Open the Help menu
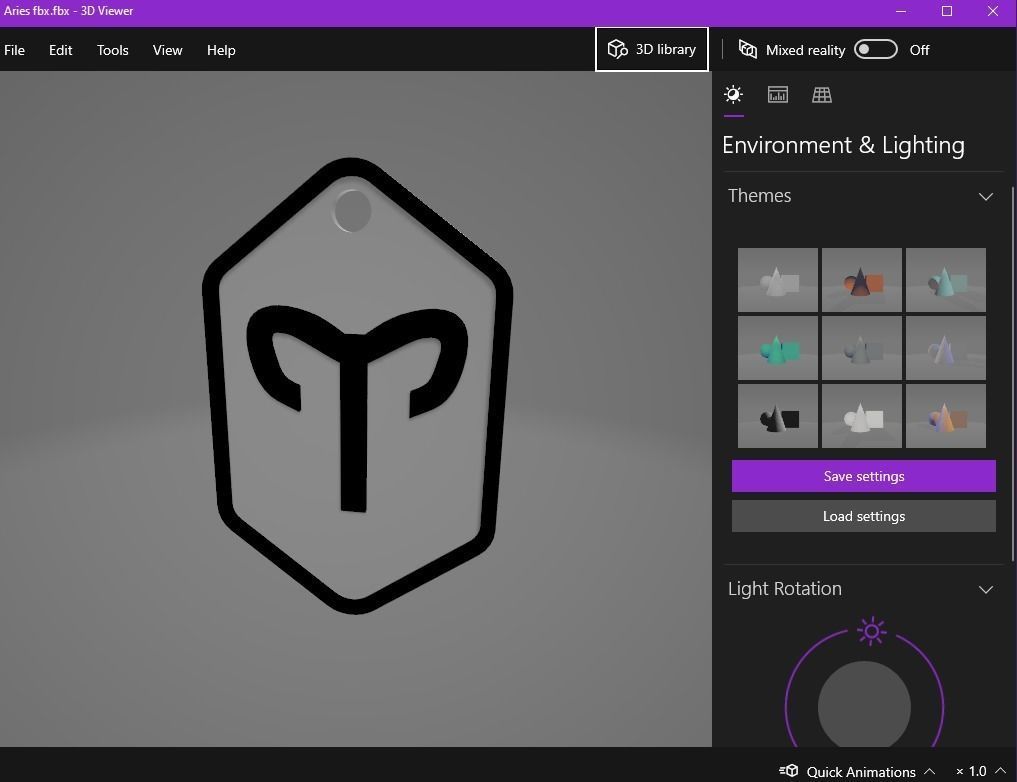Viewport: 1017px width, 782px height. click(221, 50)
